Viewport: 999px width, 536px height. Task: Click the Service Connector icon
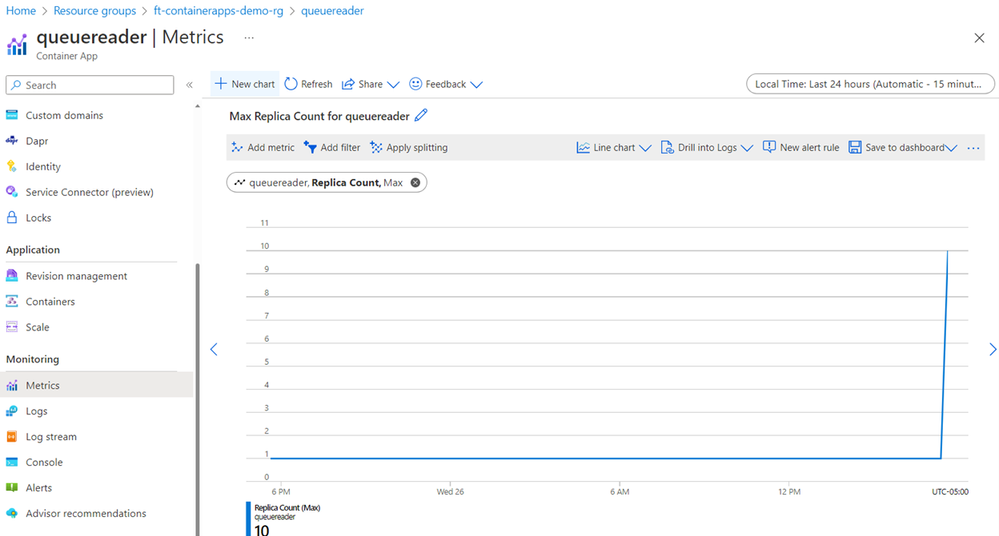[x=11, y=192]
